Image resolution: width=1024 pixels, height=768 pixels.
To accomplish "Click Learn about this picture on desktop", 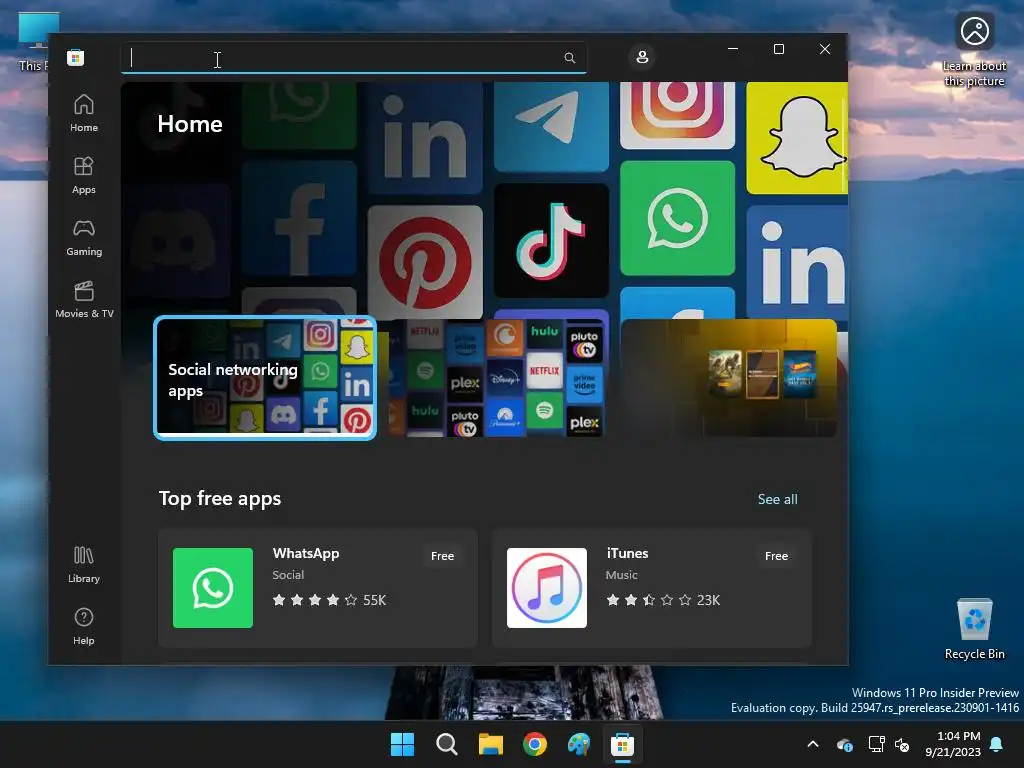I will [x=974, y=50].
